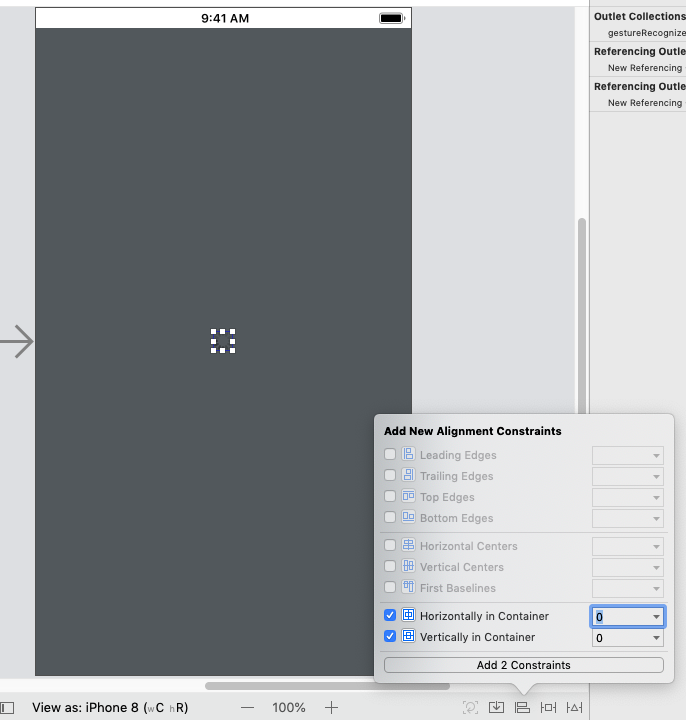The width and height of the screenshot is (686, 720).
Task: Click the Update Frames icon
Action: (470, 708)
